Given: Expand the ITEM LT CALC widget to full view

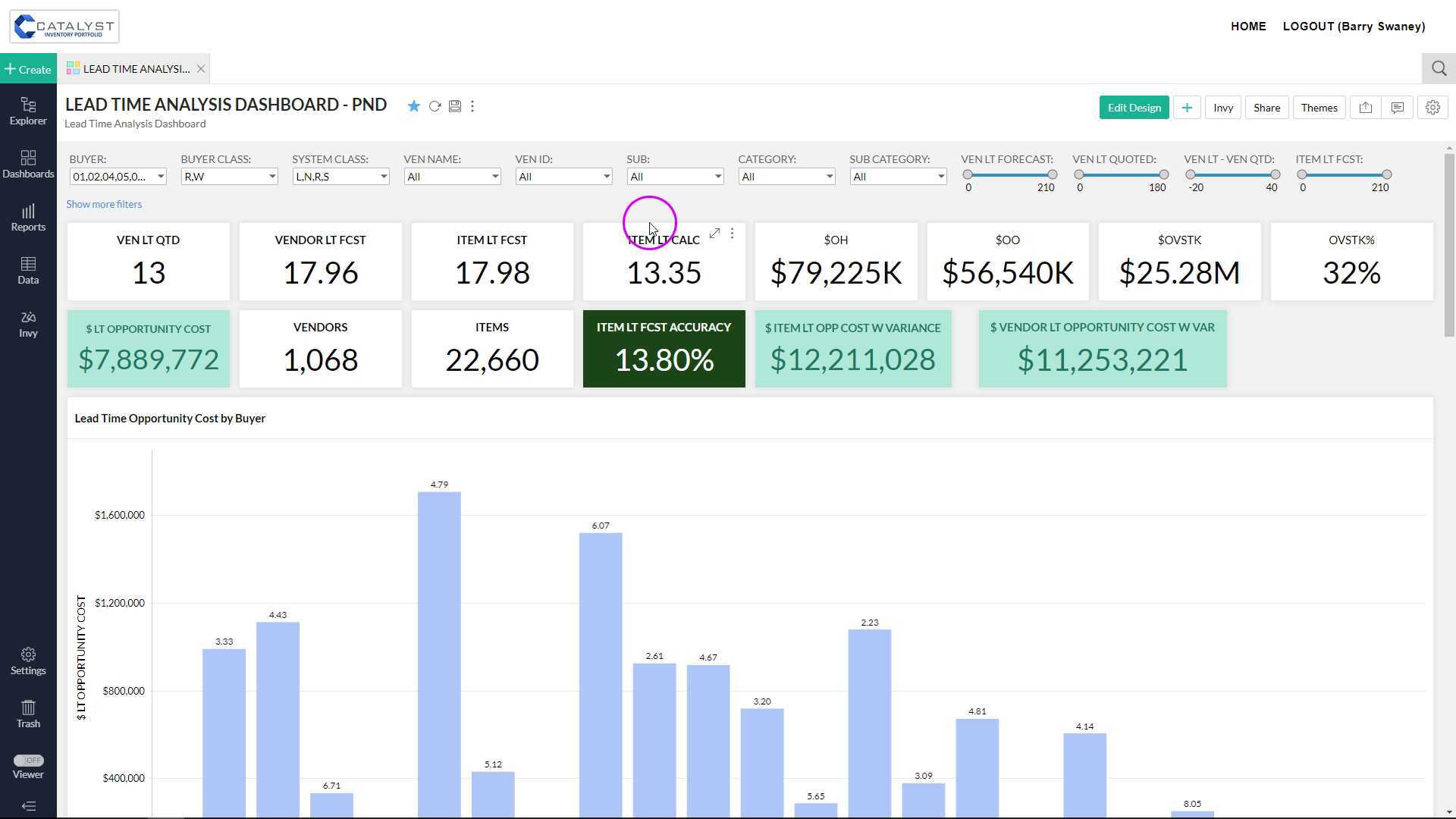Looking at the screenshot, I should (714, 233).
